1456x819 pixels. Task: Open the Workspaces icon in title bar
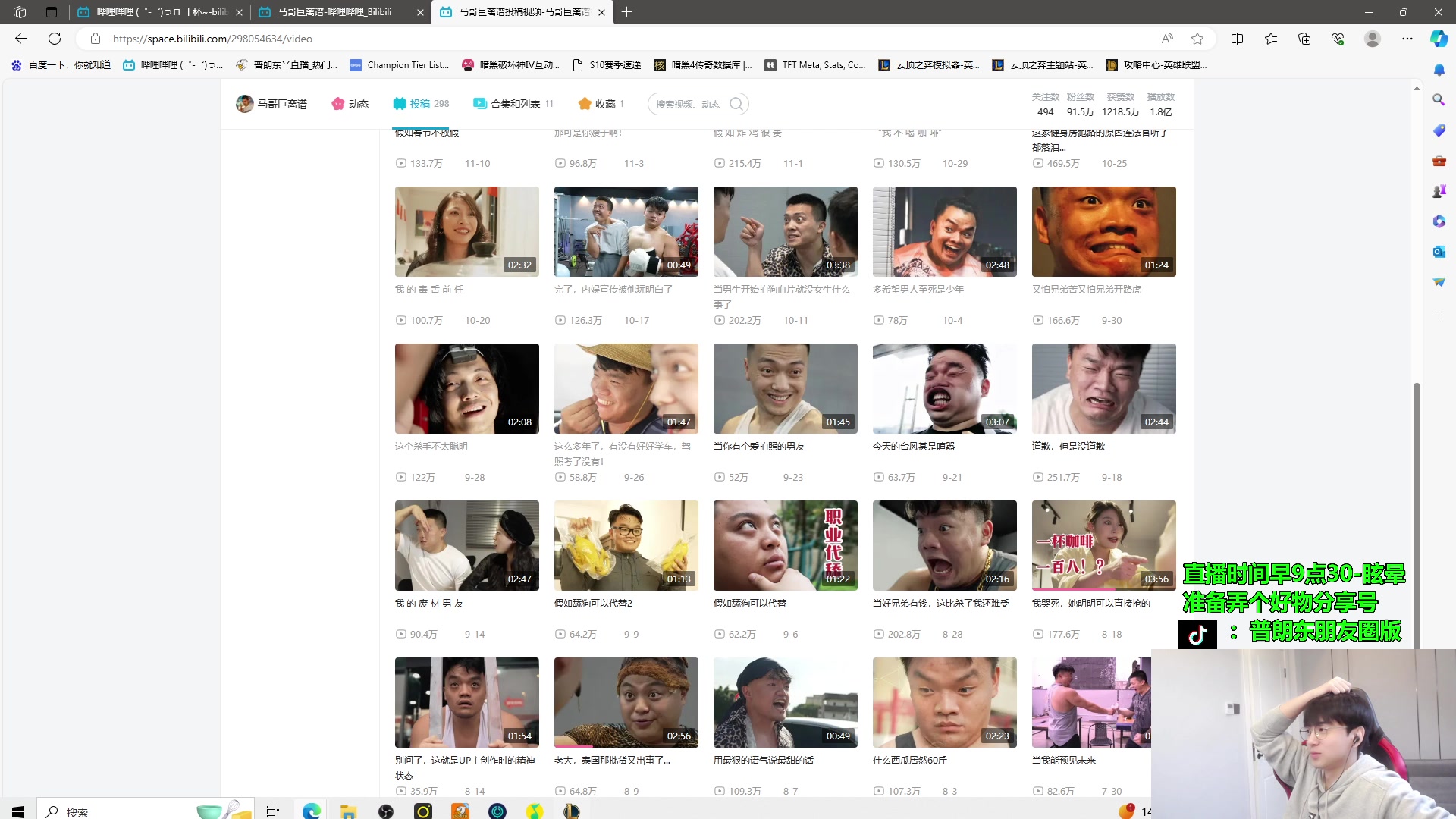20,12
